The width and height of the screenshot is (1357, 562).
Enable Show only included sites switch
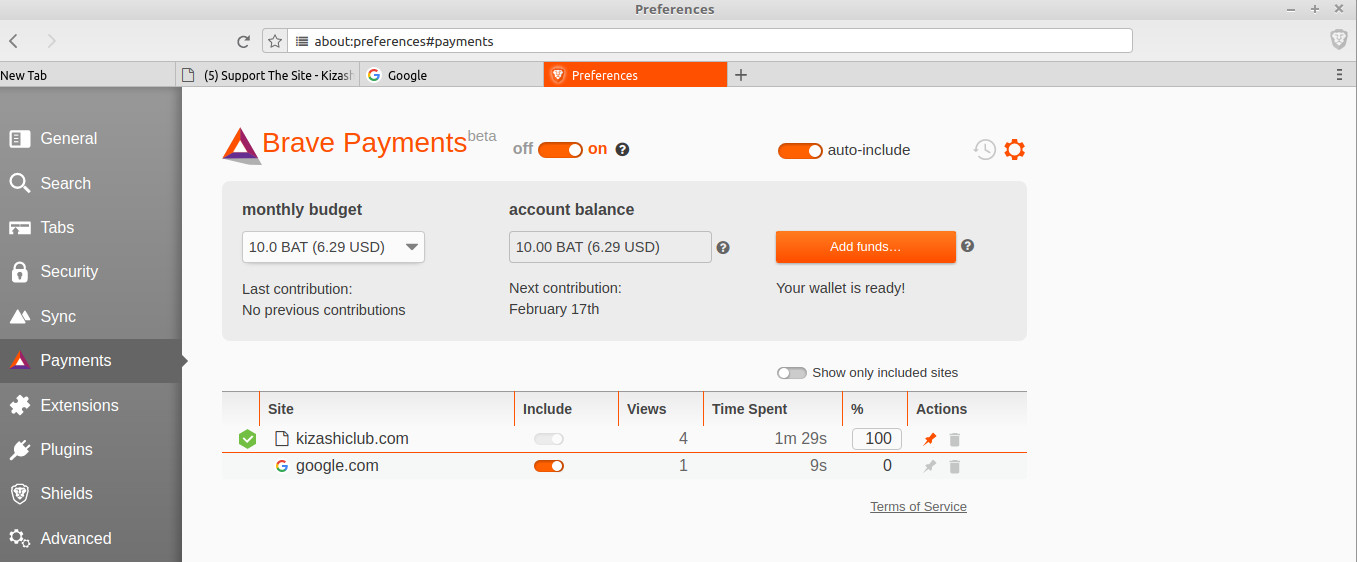pos(792,373)
